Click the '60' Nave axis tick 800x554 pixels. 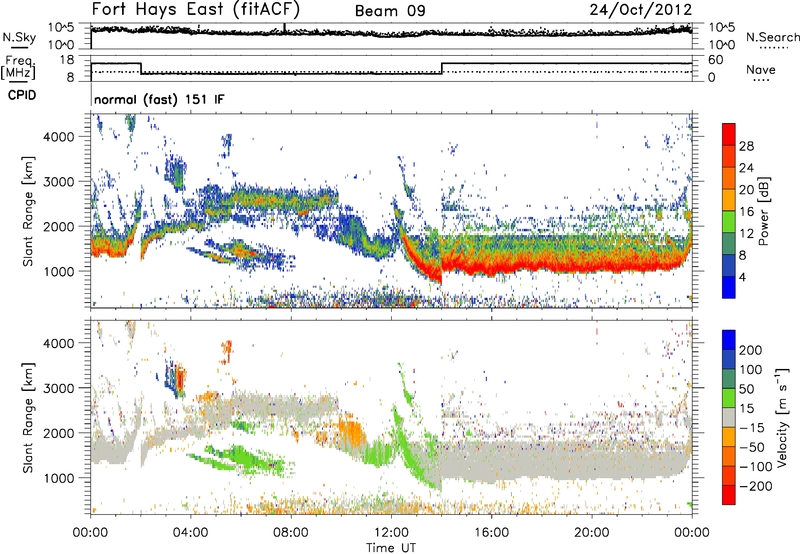point(715,60)
